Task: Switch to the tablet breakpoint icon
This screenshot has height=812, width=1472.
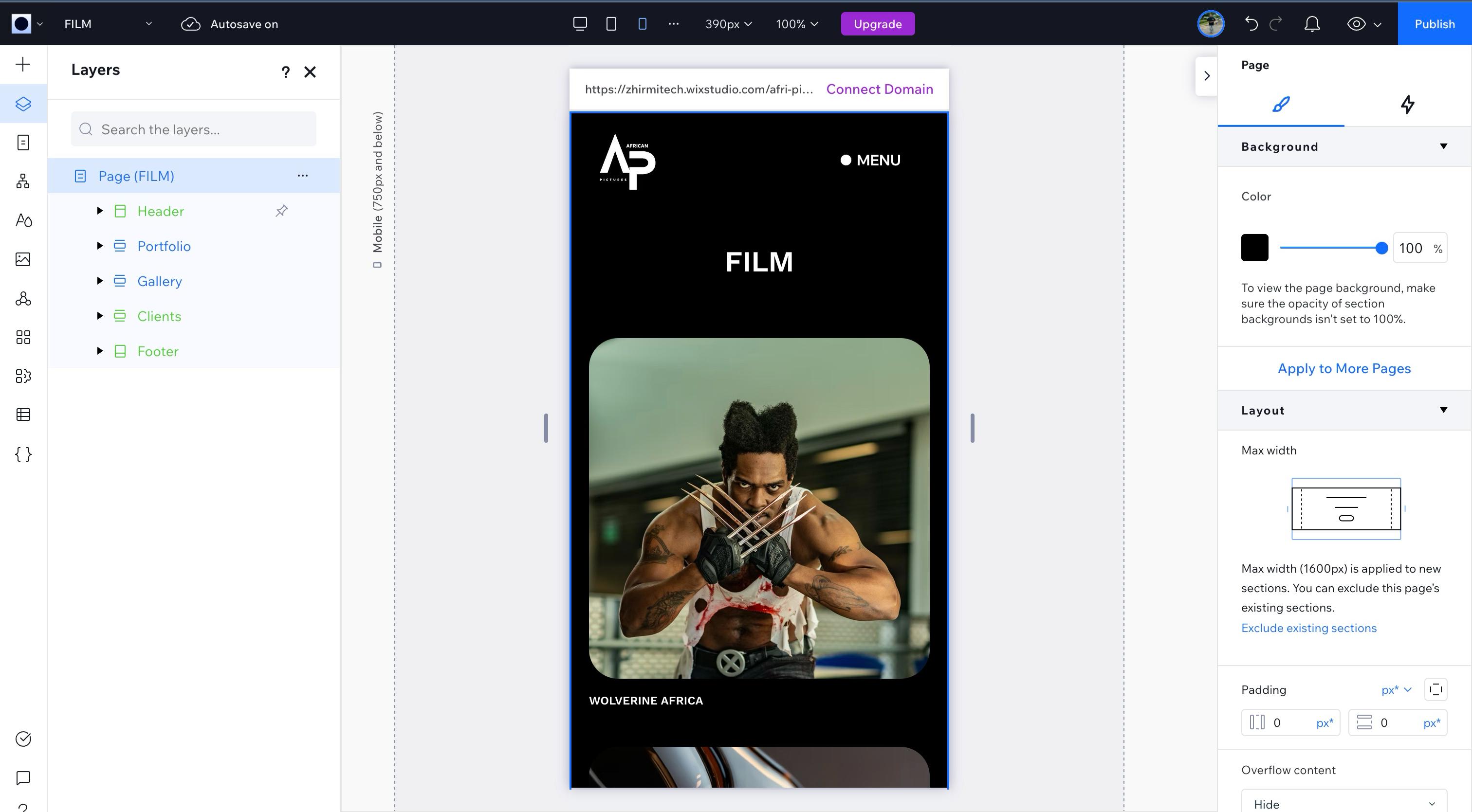Action: coord(611,24)
